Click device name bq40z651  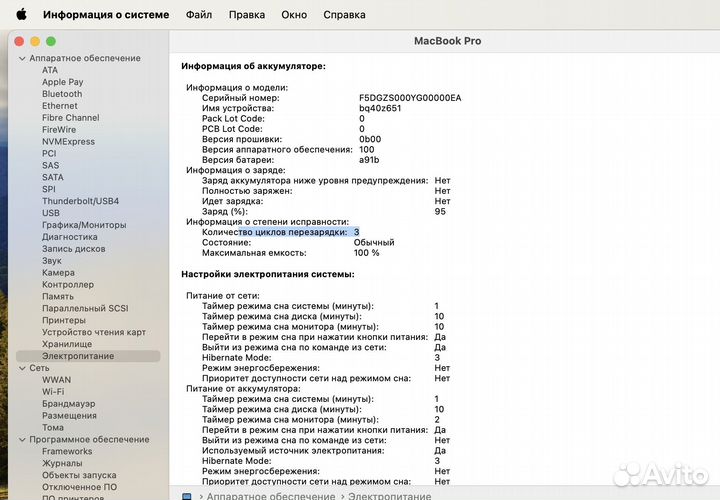pyautogui.click(x=380, y=109)
